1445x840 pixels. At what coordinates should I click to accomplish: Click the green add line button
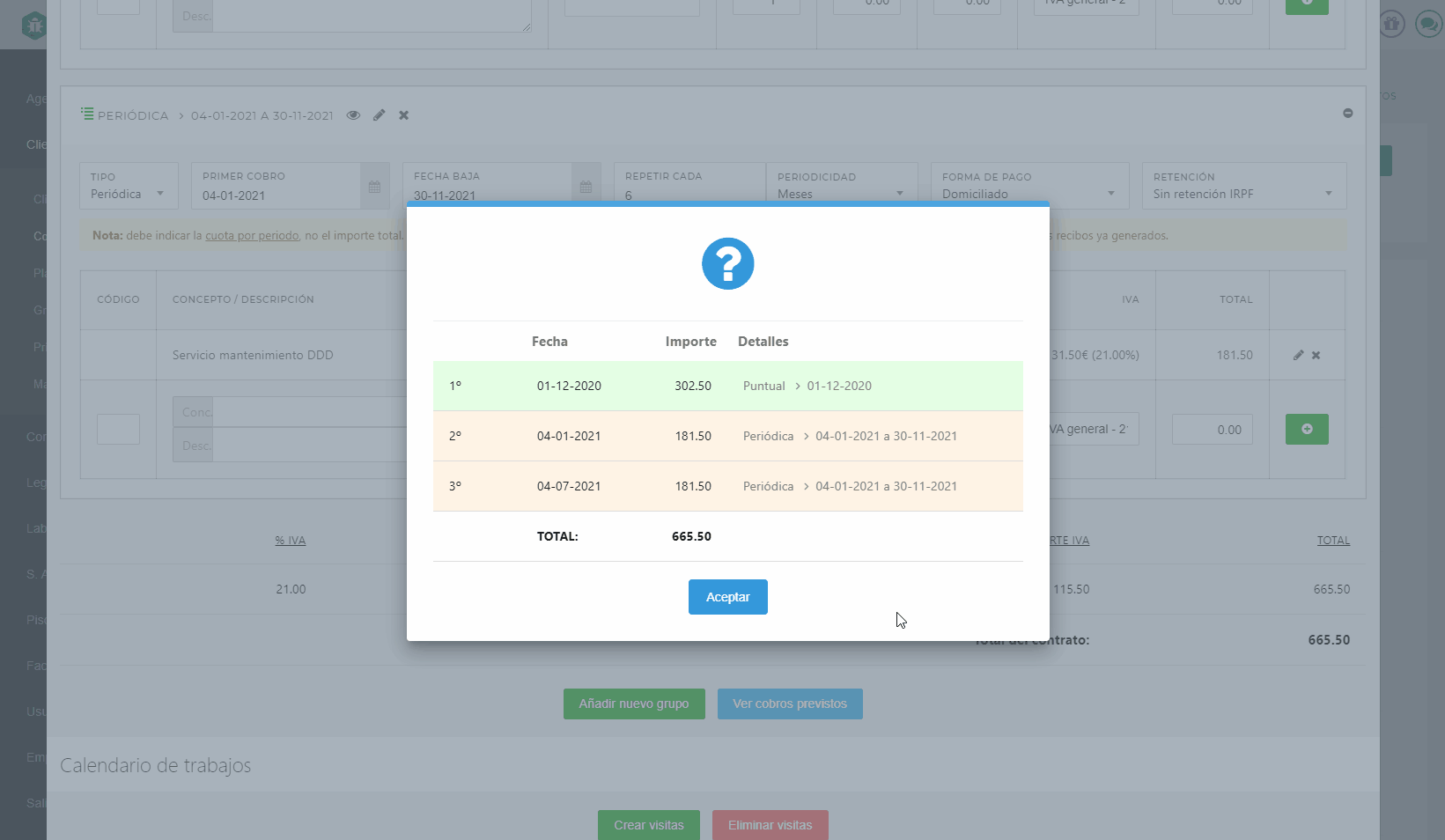[x=1307, y=429]
